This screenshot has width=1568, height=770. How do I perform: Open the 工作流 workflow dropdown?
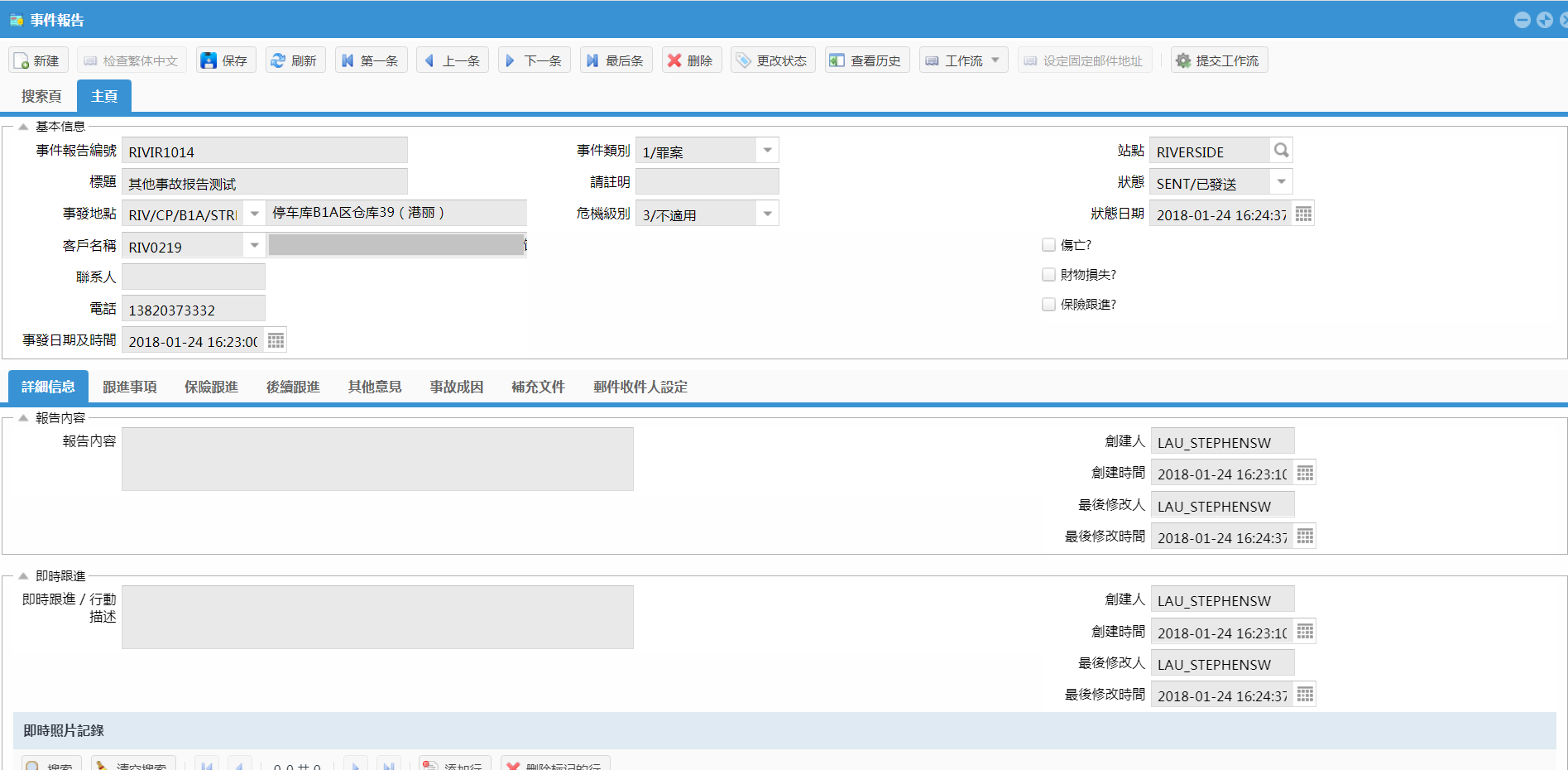(x=963, y=60)
